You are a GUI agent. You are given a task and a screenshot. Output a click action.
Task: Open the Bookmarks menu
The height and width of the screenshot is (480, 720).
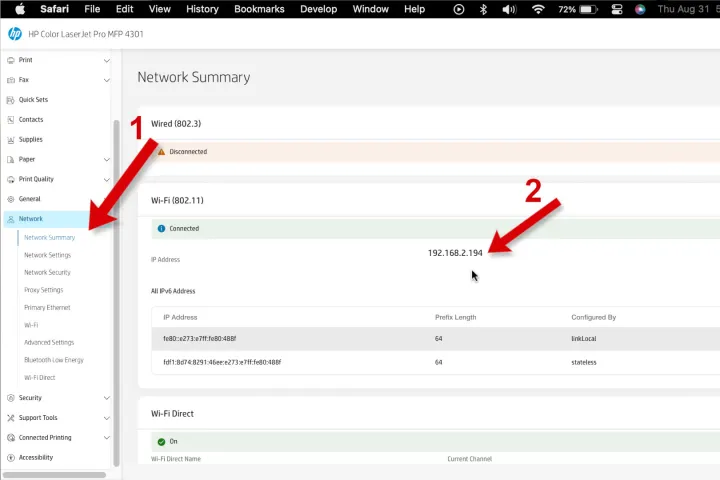(x=259, y=9)
